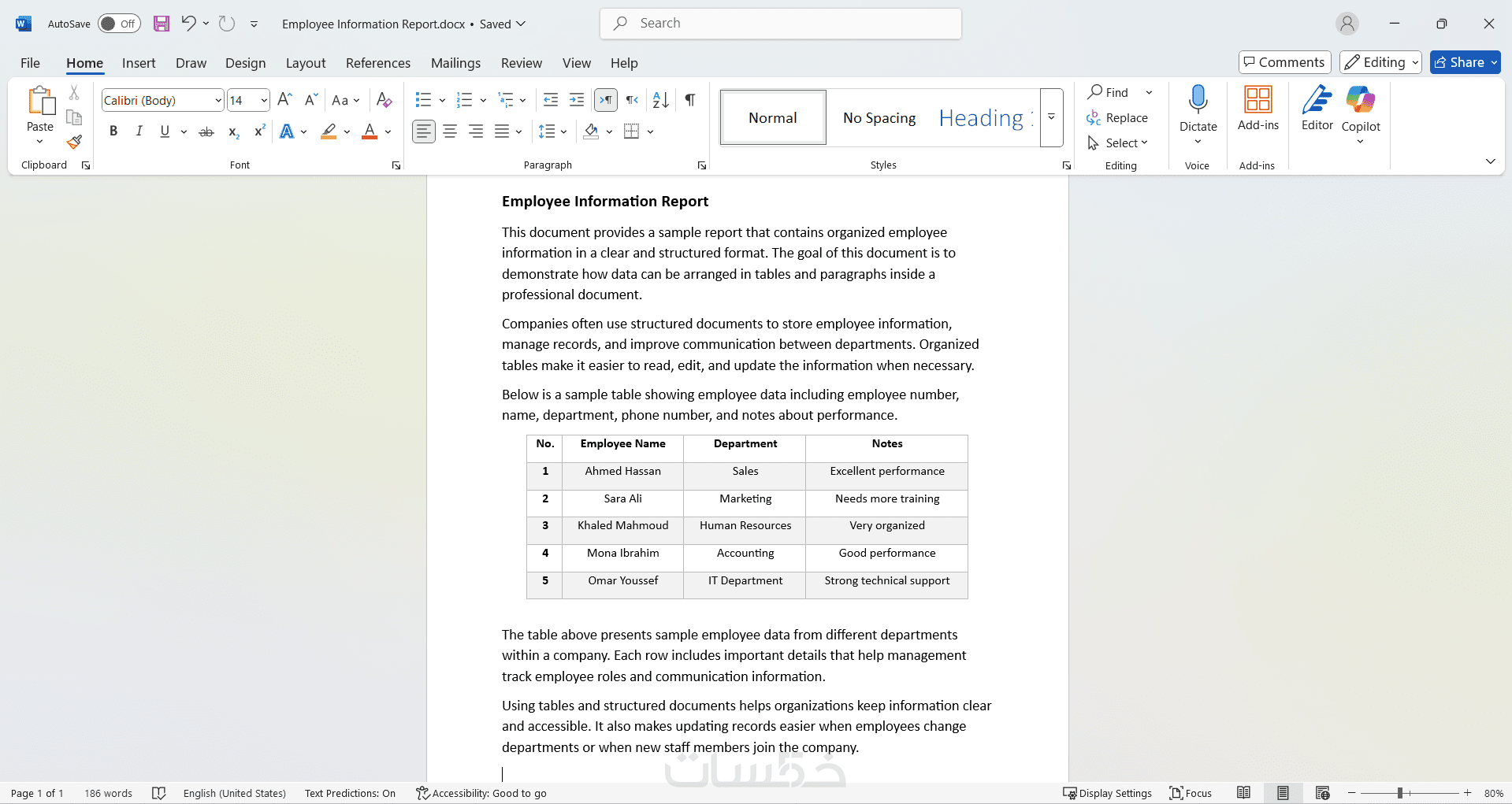The height and width of the screenshot is (804, 1512).
Task: Copy selection using the Copy icon
Action: (74, 117)
